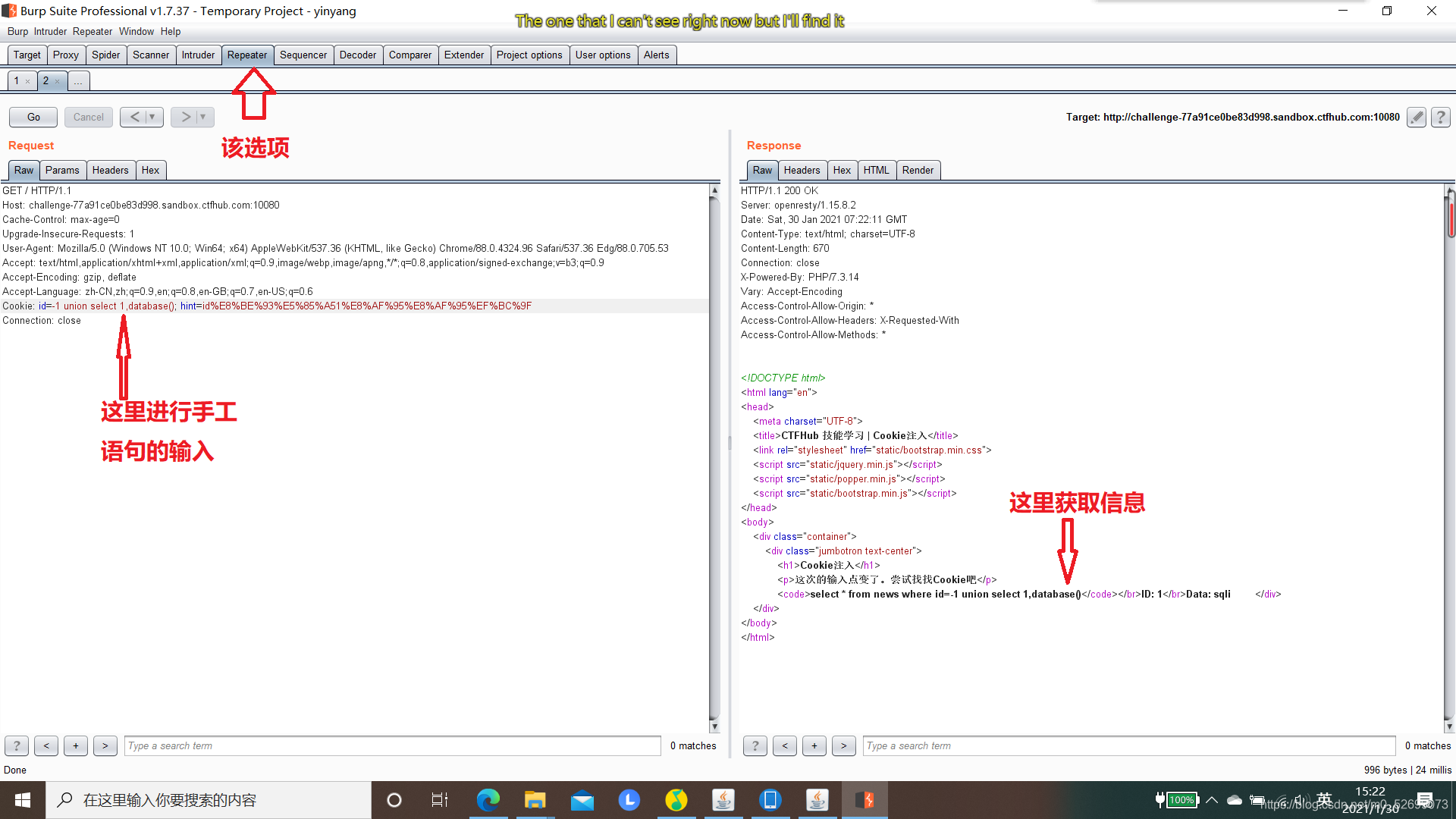Open the forward history dropdown arrow

203,117
